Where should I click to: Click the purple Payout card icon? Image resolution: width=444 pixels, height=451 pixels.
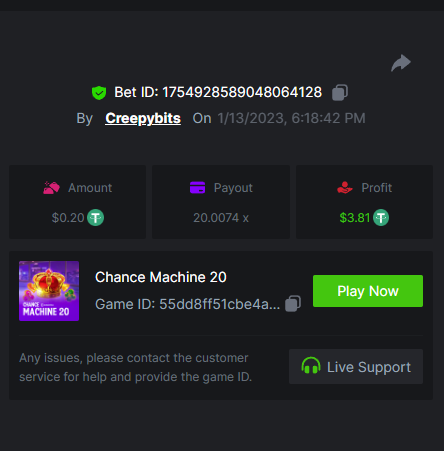coord(197,187)
